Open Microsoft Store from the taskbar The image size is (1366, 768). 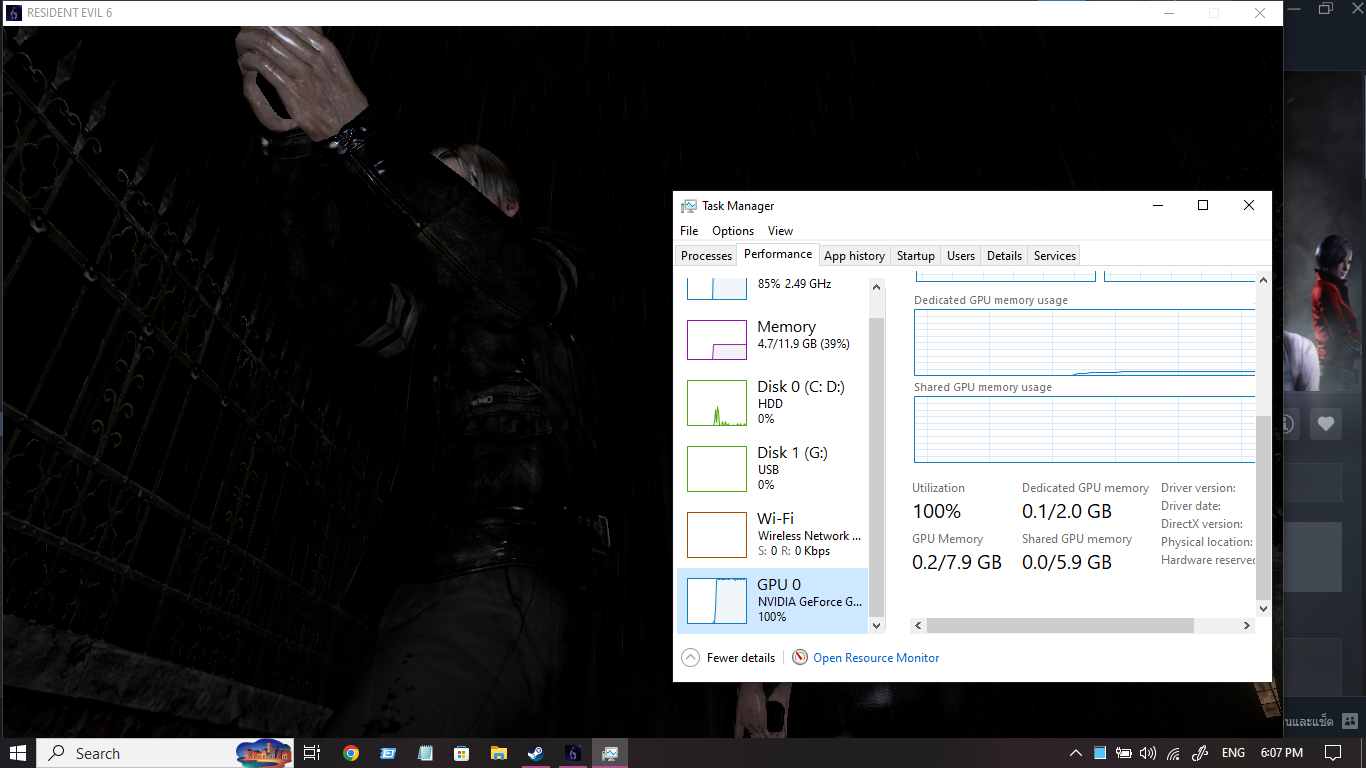461,753
